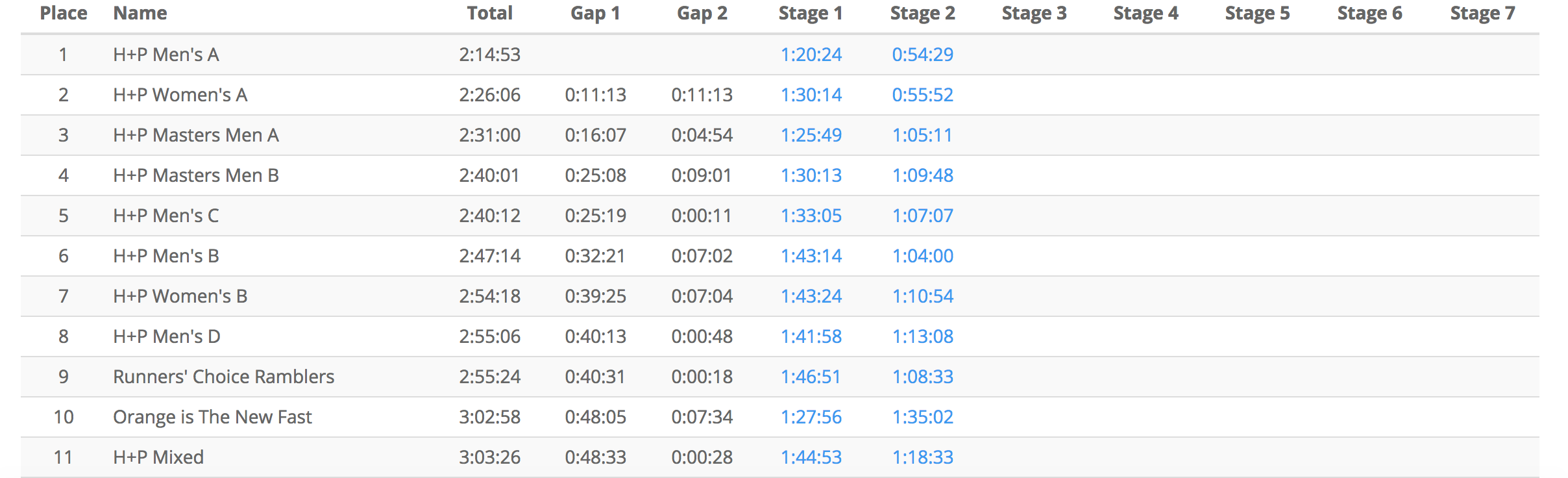Open H+P Masters Men B Stage 2 time 1:09:48
This screenshot has width=1568, height=478.
(x=922, y=175)
